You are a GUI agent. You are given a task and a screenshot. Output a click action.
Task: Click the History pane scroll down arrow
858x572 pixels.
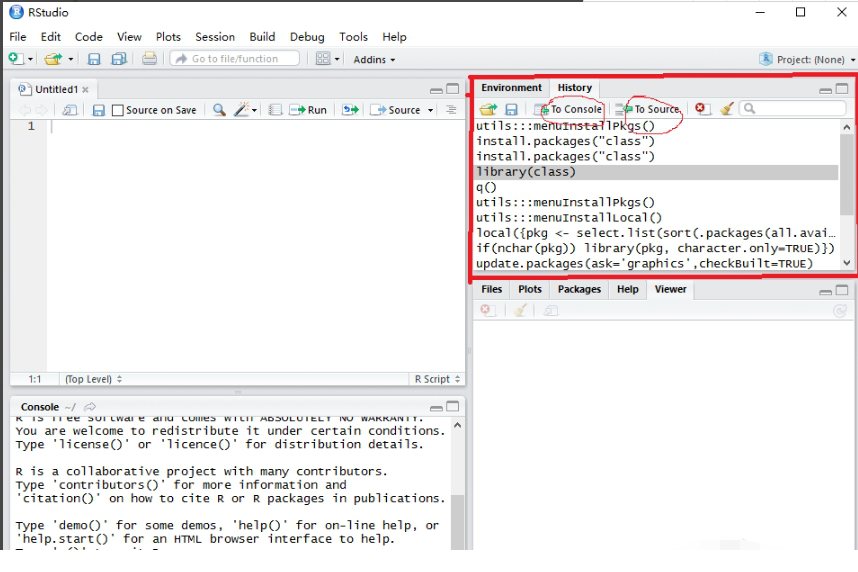pyautogui.click(x=847, y=263)
